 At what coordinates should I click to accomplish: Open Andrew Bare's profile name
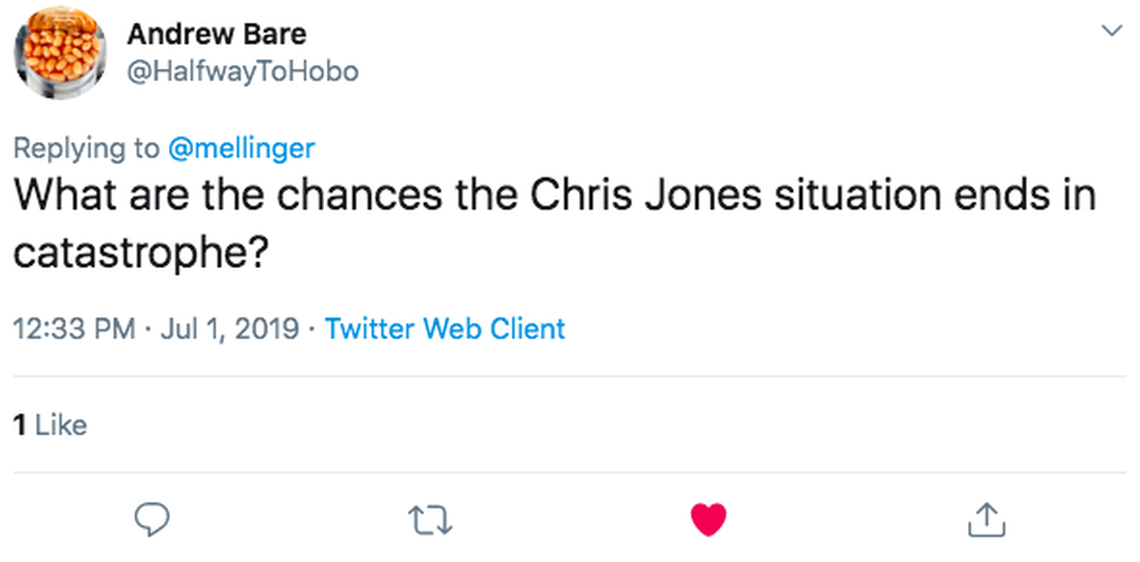coord(216,34)
